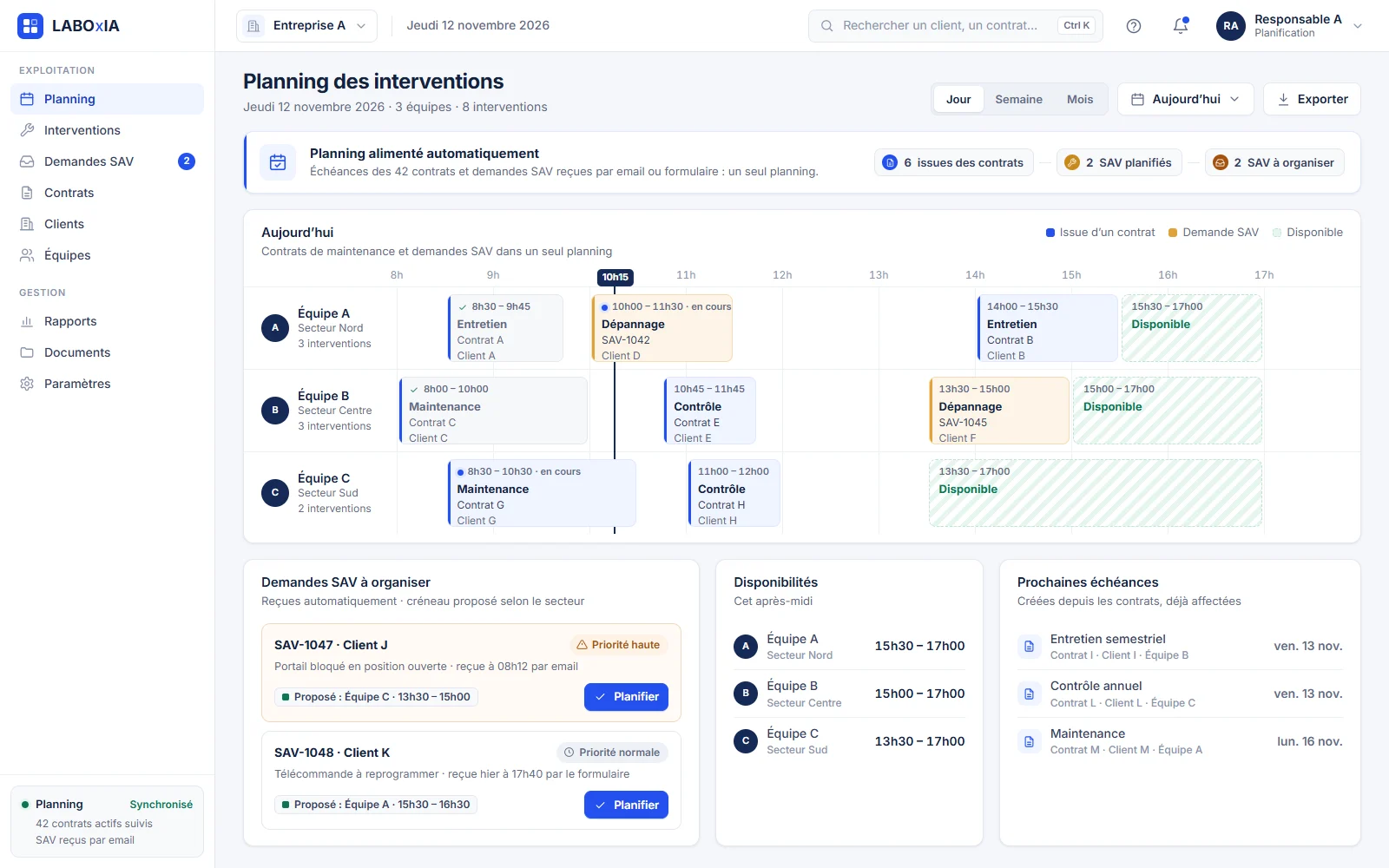
Task: Open Planning in the sidebar
Action: coord(107,99)
